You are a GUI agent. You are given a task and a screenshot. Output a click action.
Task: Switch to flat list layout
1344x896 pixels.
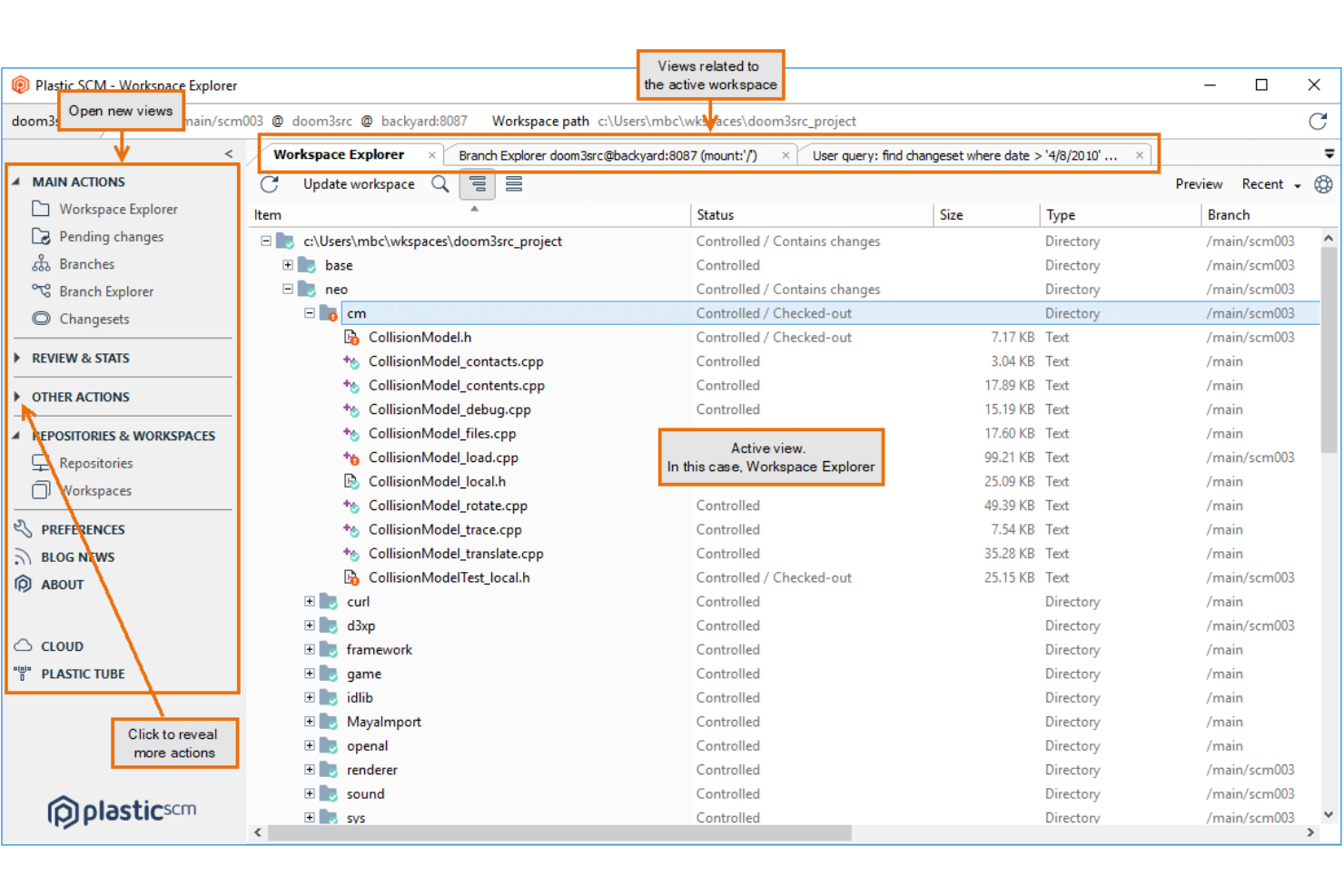click(x=513, y=183)
